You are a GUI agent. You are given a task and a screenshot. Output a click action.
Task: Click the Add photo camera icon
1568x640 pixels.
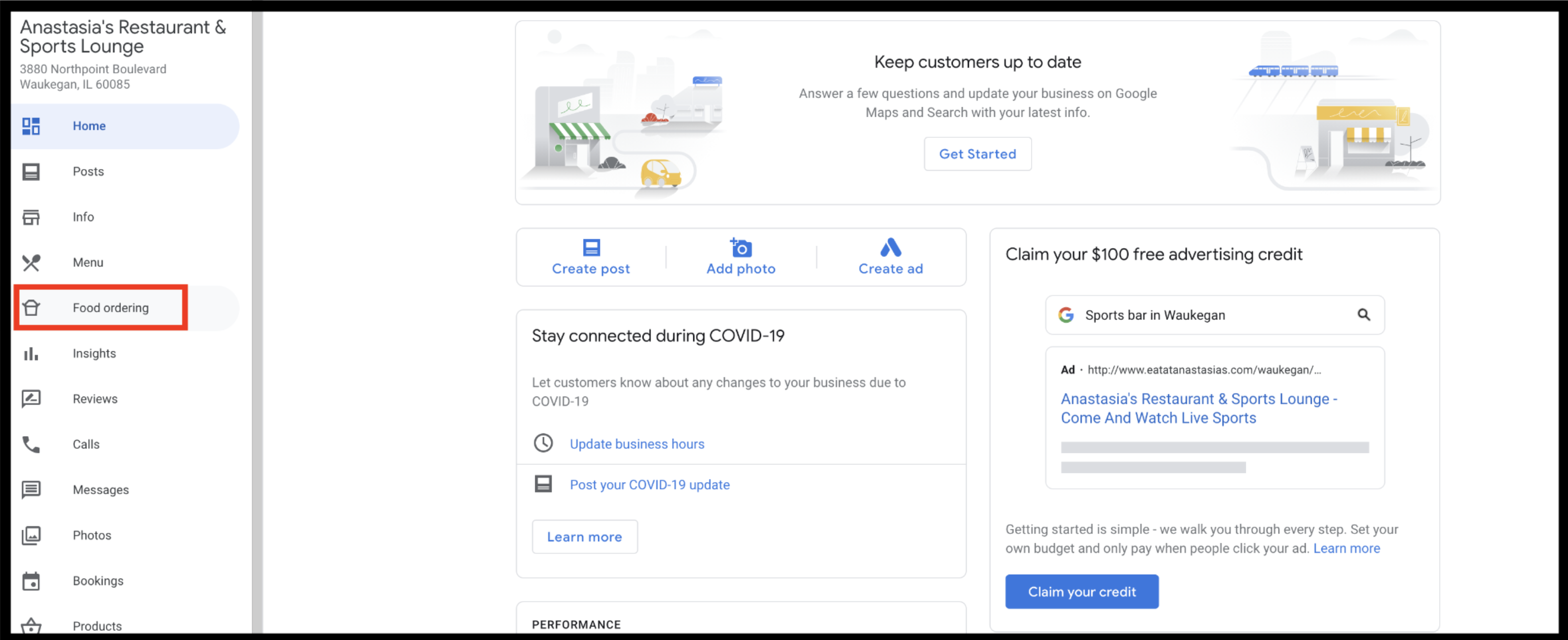(x=741, y=248)
